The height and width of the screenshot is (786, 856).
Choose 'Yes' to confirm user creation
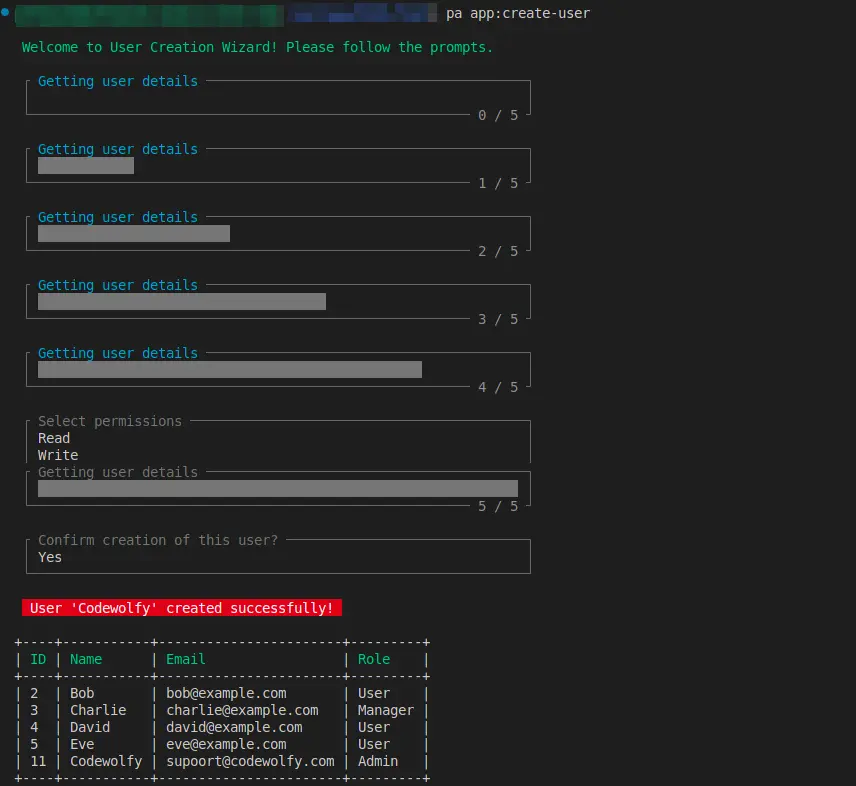[x=49, y=557]
